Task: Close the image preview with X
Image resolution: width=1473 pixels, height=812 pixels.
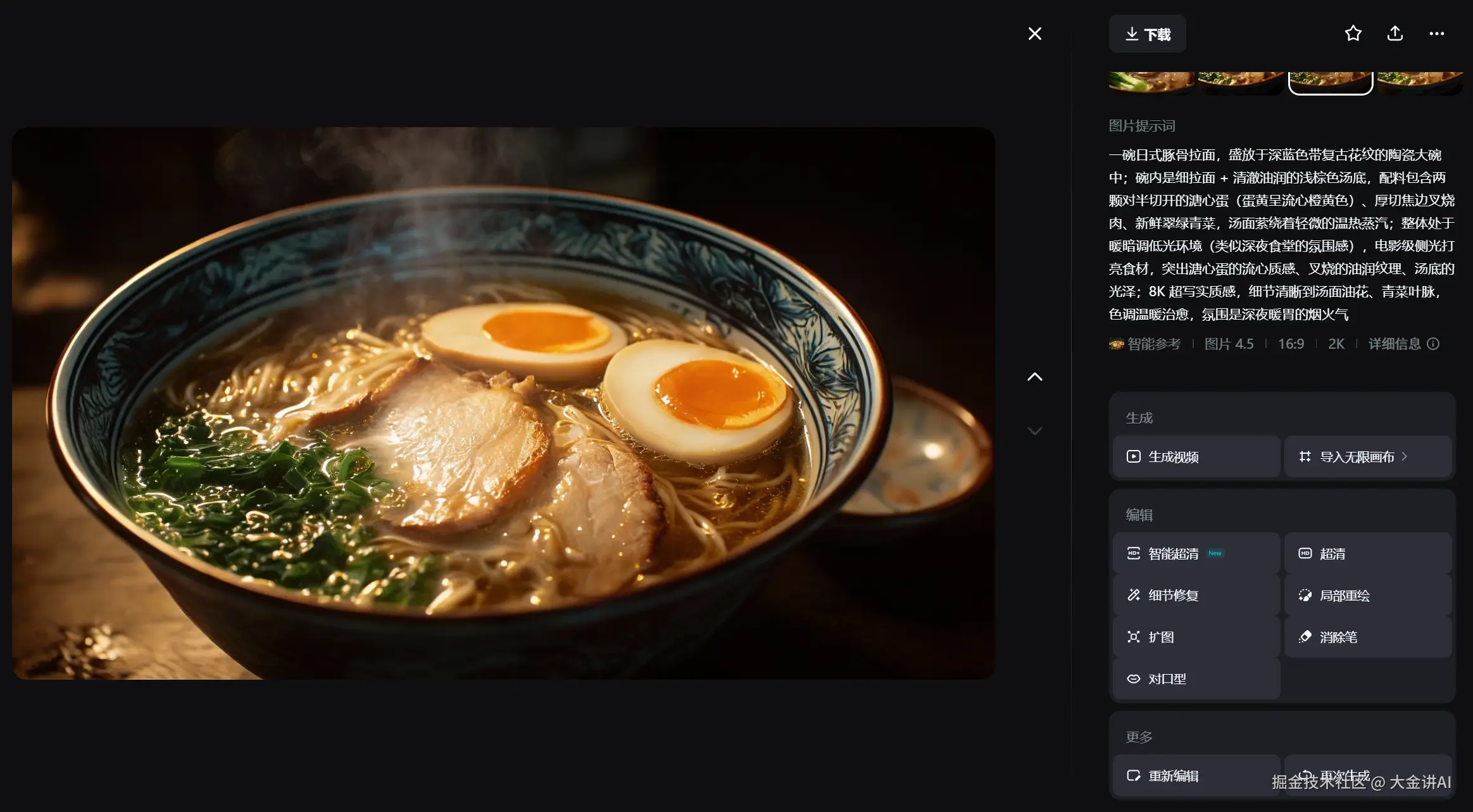Action: [x=1034, y=34]
